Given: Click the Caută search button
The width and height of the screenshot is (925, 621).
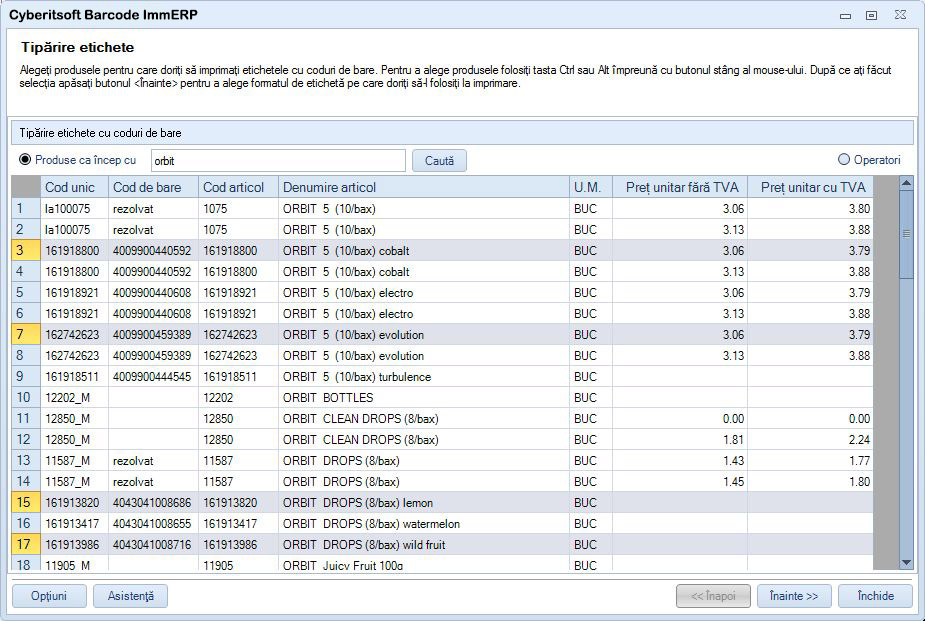Looking at the screenshot, I should point(439,160).
